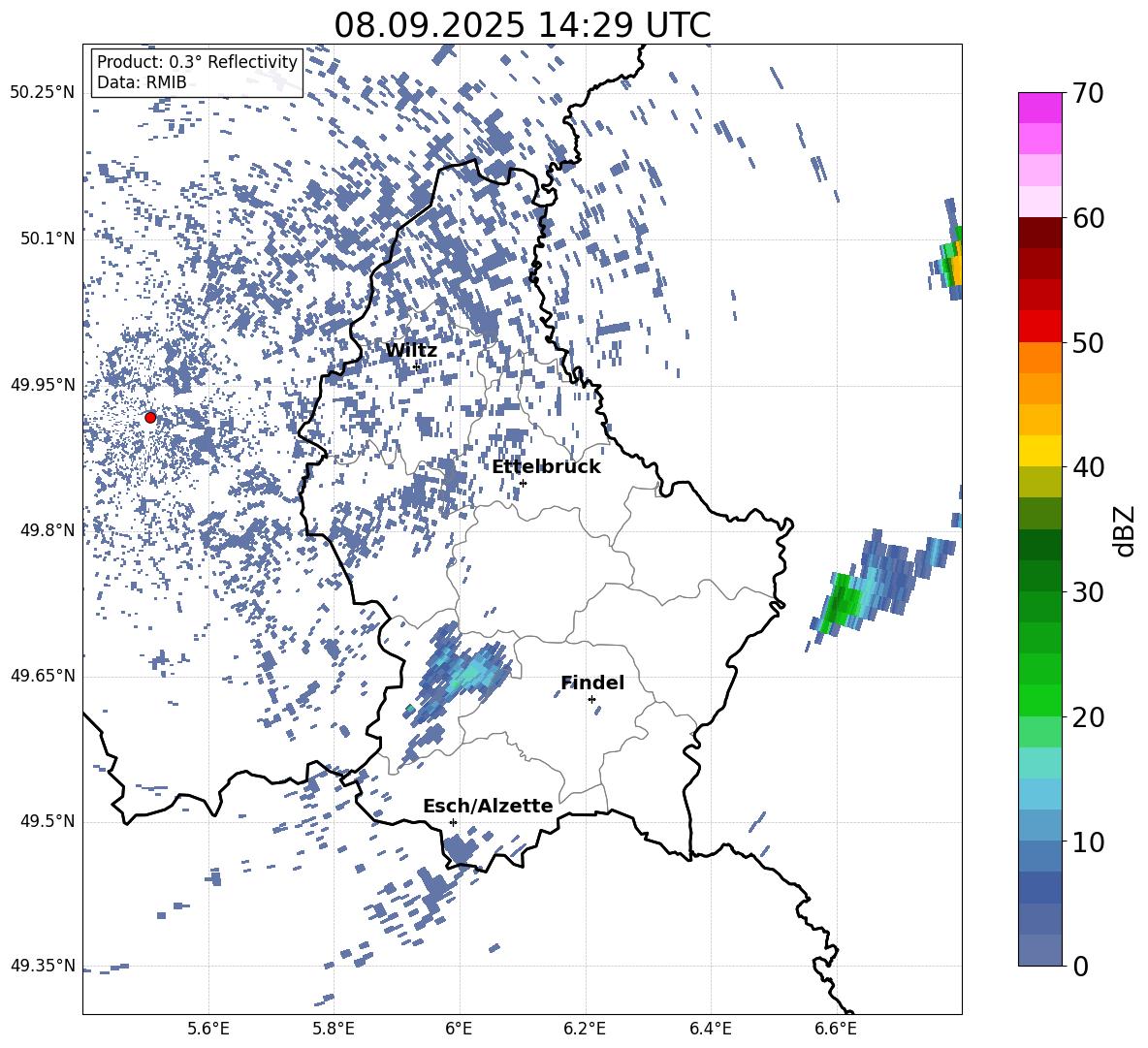Image resolution: width=1148 pixels, height=1048 pixels.
Task: Click the Findel station cross marker
Action: pos(591,700)
